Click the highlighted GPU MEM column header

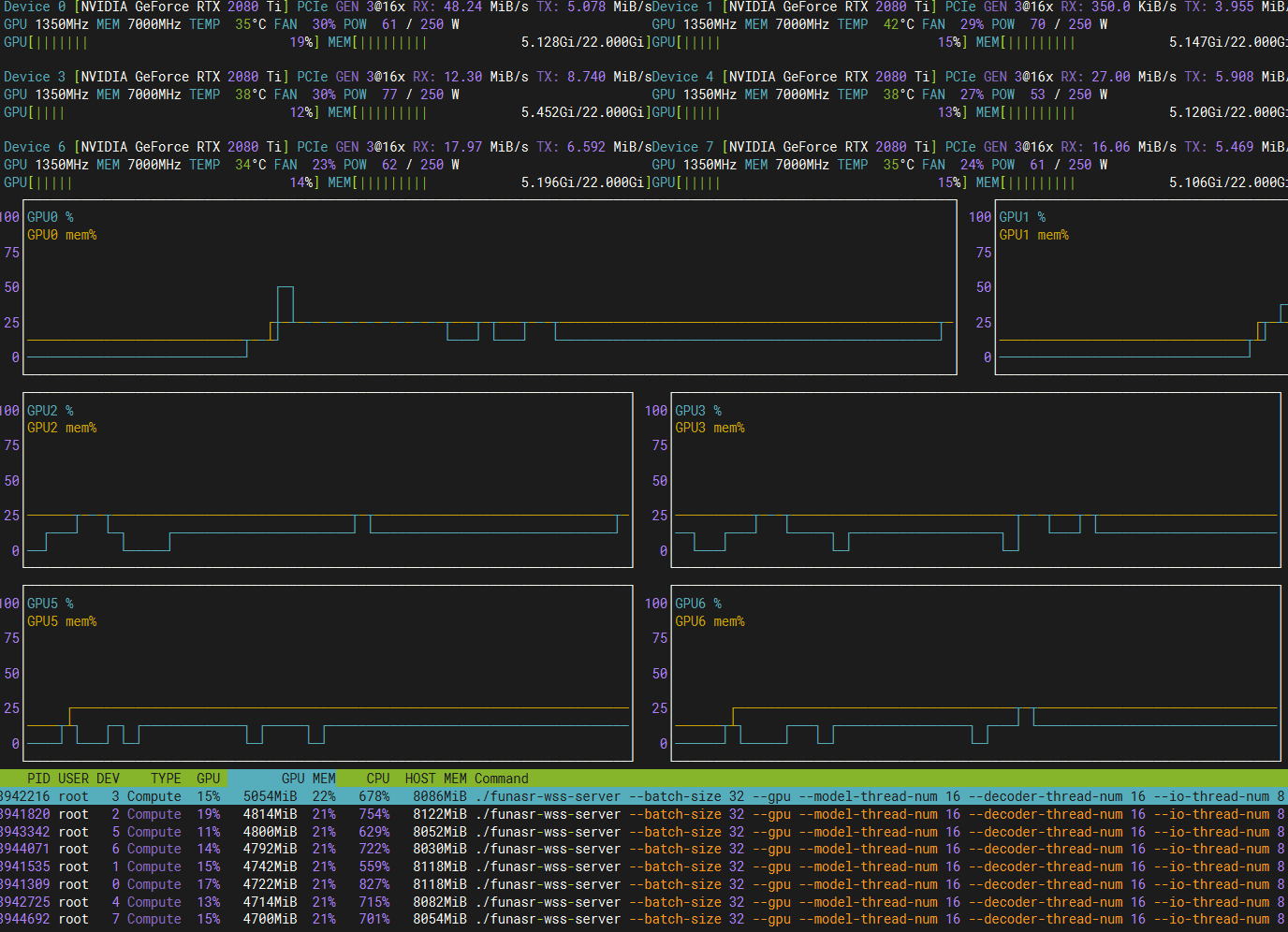[x=308, y=779]
